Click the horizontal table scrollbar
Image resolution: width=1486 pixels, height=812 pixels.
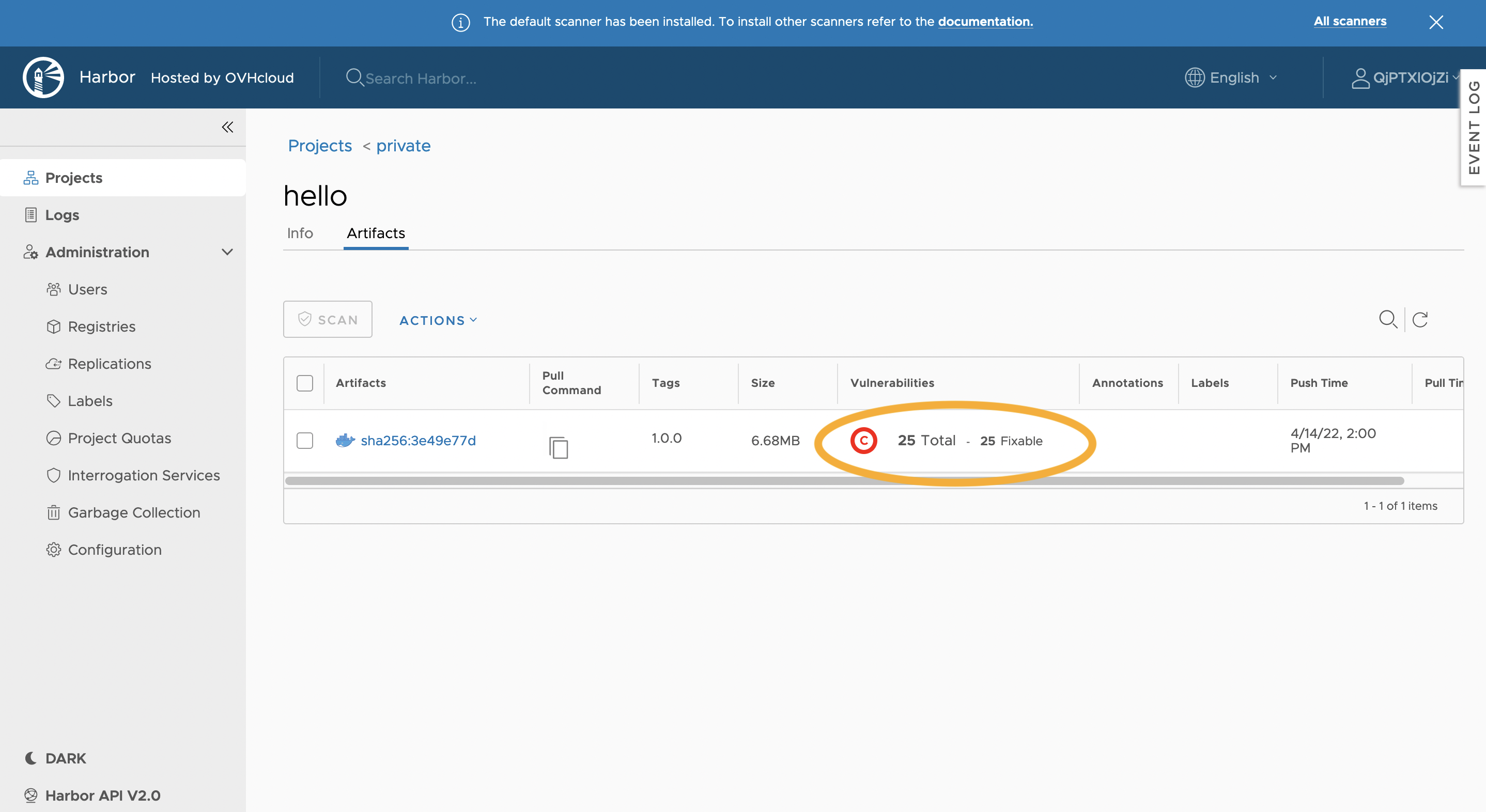coord(844,481)
